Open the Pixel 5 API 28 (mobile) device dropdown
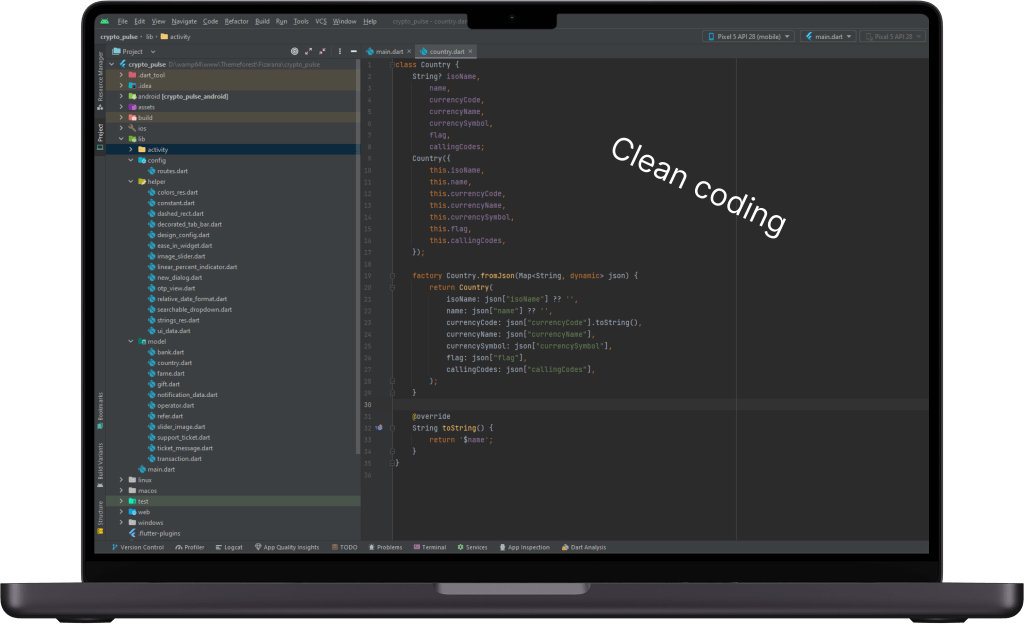The image size is (1024, 624). pyautogui.click(x=749, y=37)
